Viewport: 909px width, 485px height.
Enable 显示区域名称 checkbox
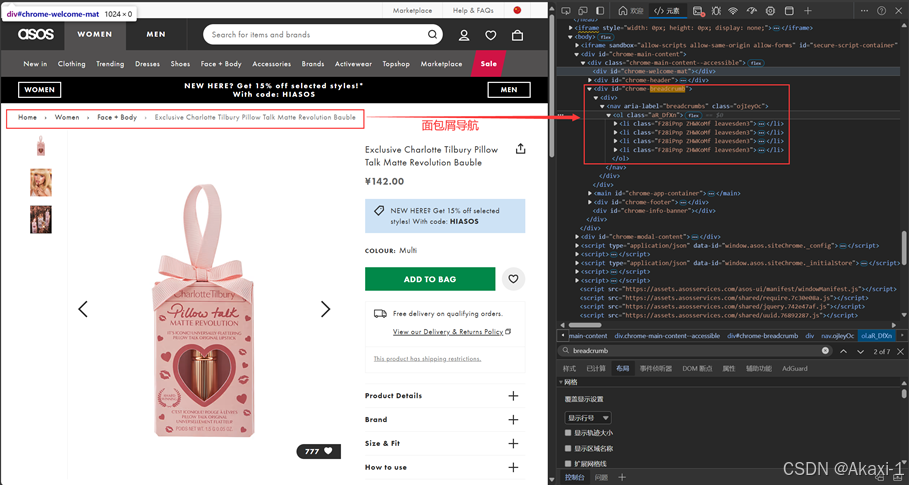pyautogui.click(x=568, y=448)
